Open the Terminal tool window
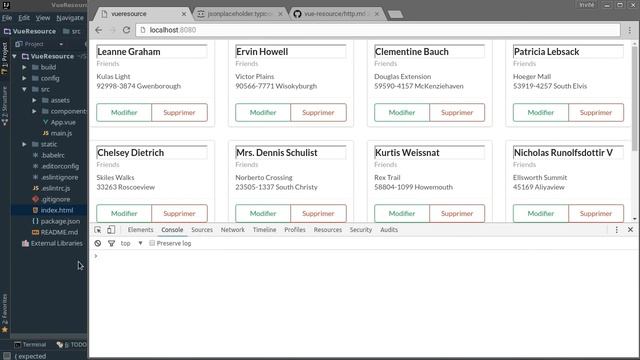This screenshot has width=640, height=360. click(30, 344)
